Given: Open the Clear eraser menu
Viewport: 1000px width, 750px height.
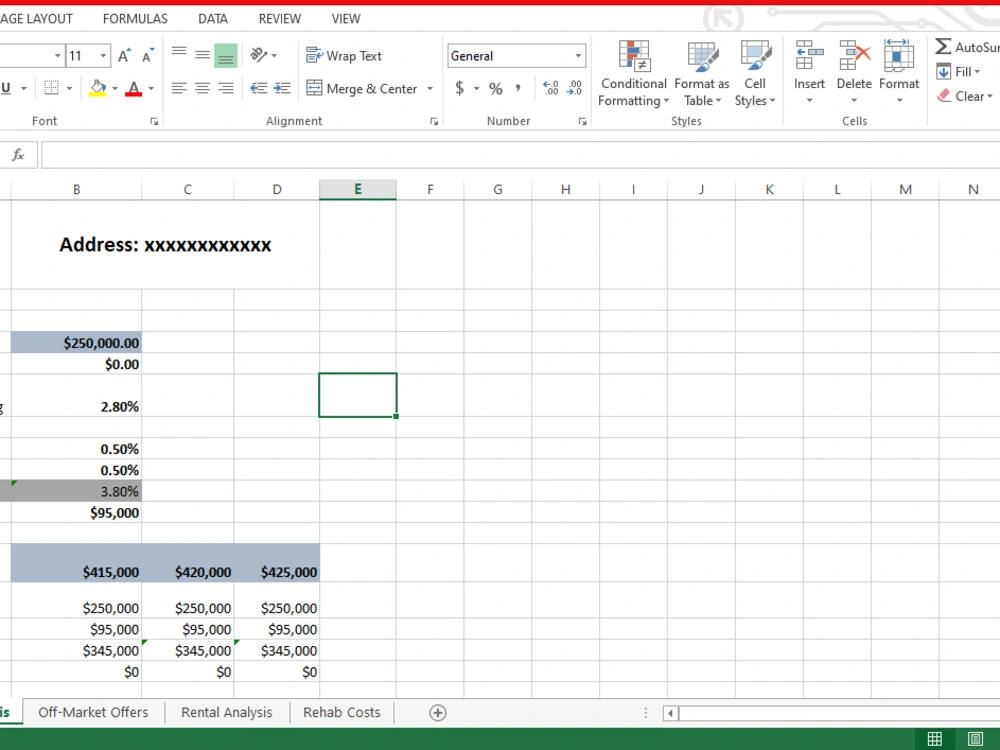Looking at the screenshot, I should (x=964, y=96).
